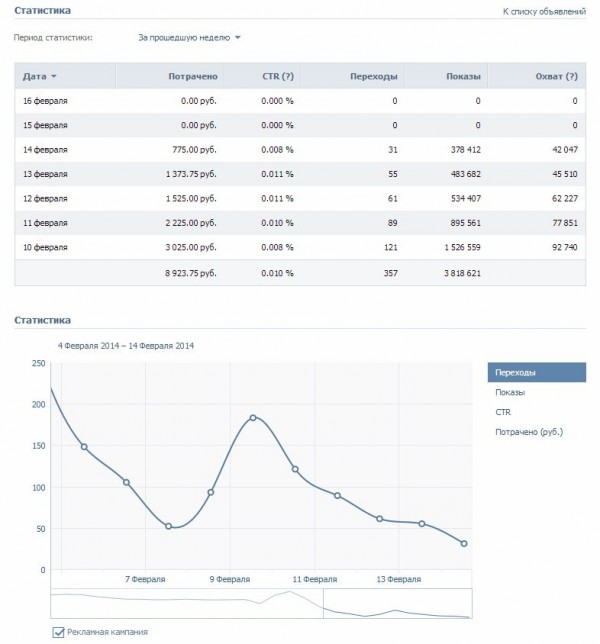
Task: Click the Потрачено table column header
Action: [194, 76]
